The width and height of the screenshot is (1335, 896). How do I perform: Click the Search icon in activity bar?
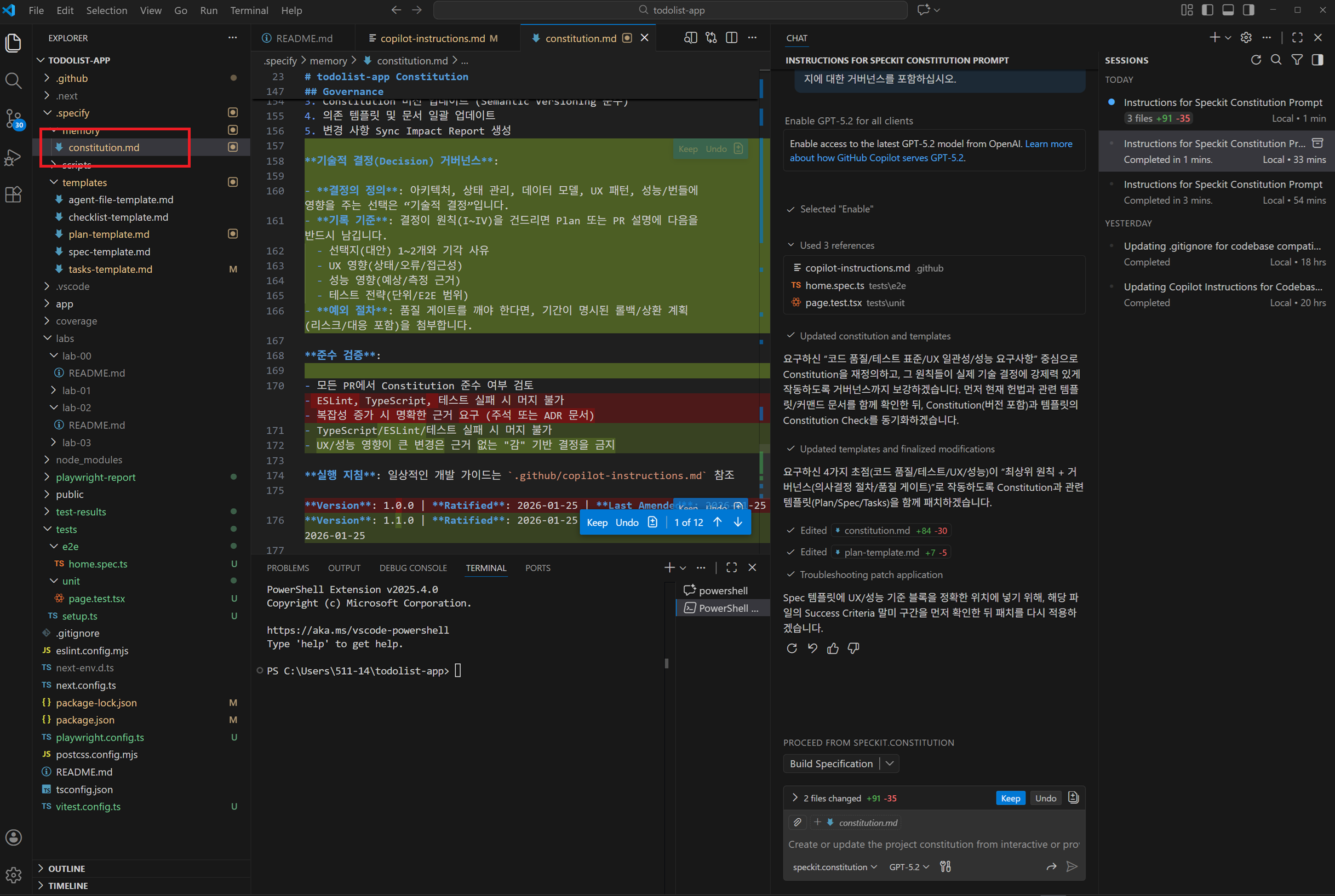(13, 81)
